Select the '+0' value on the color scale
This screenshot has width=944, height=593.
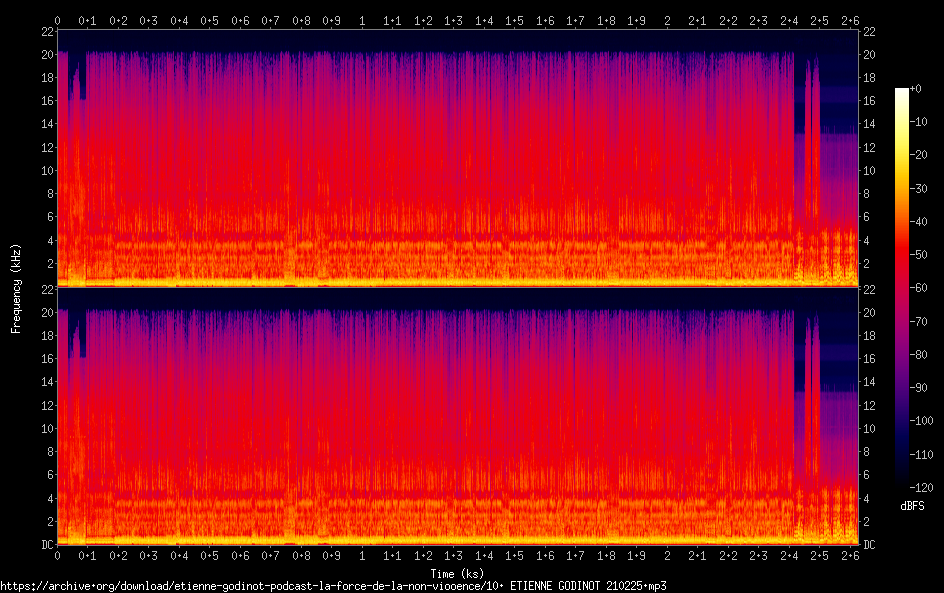coord(916,88)
